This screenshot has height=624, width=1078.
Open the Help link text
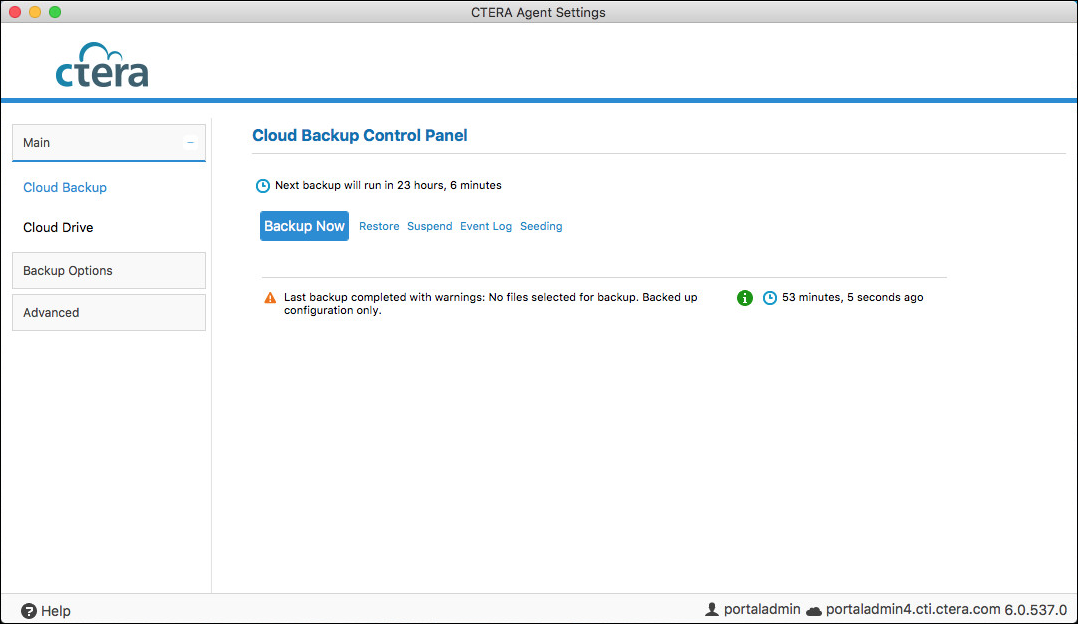(x=56, y=611)
